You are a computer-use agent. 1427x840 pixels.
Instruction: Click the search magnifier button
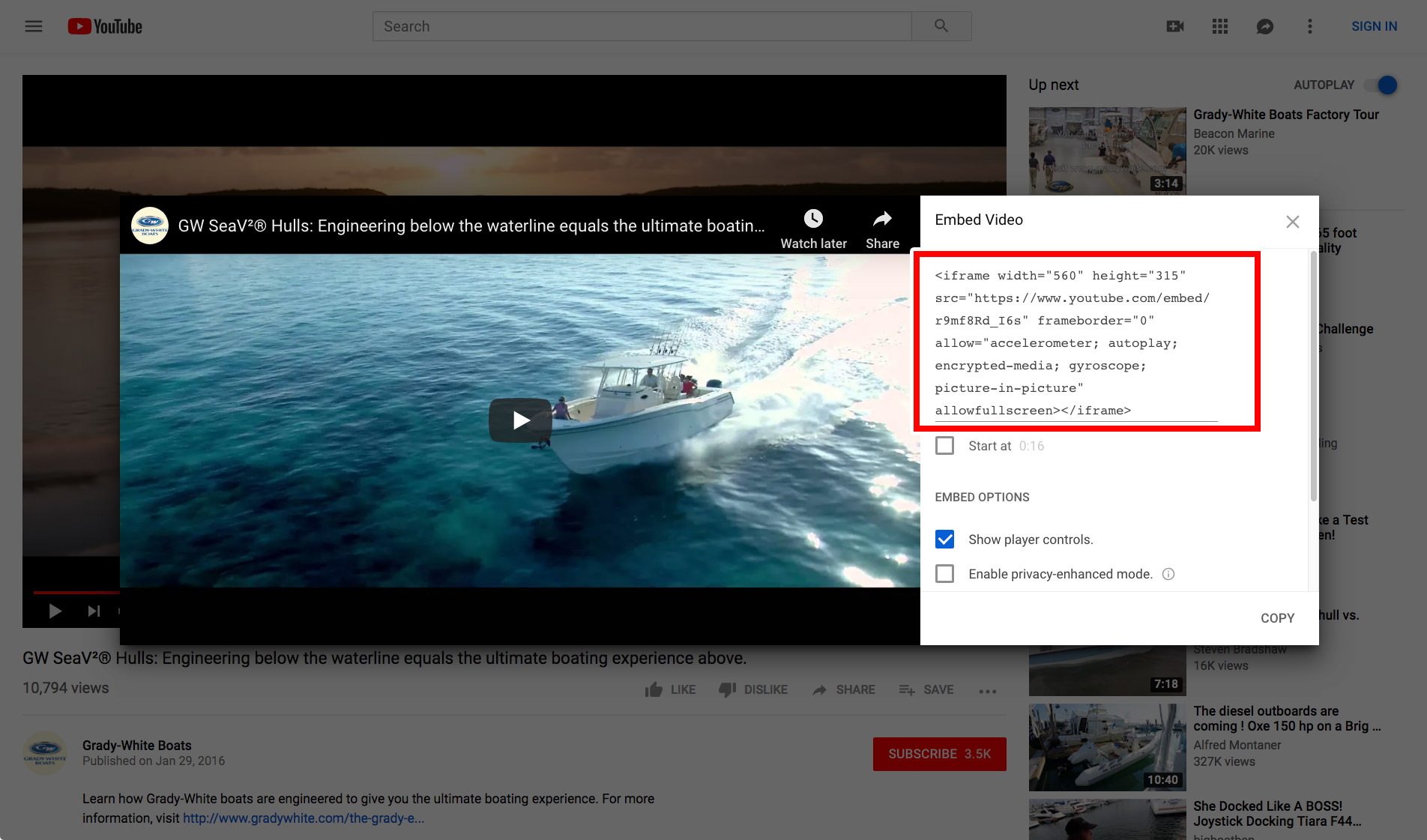[x=941, y=26]
